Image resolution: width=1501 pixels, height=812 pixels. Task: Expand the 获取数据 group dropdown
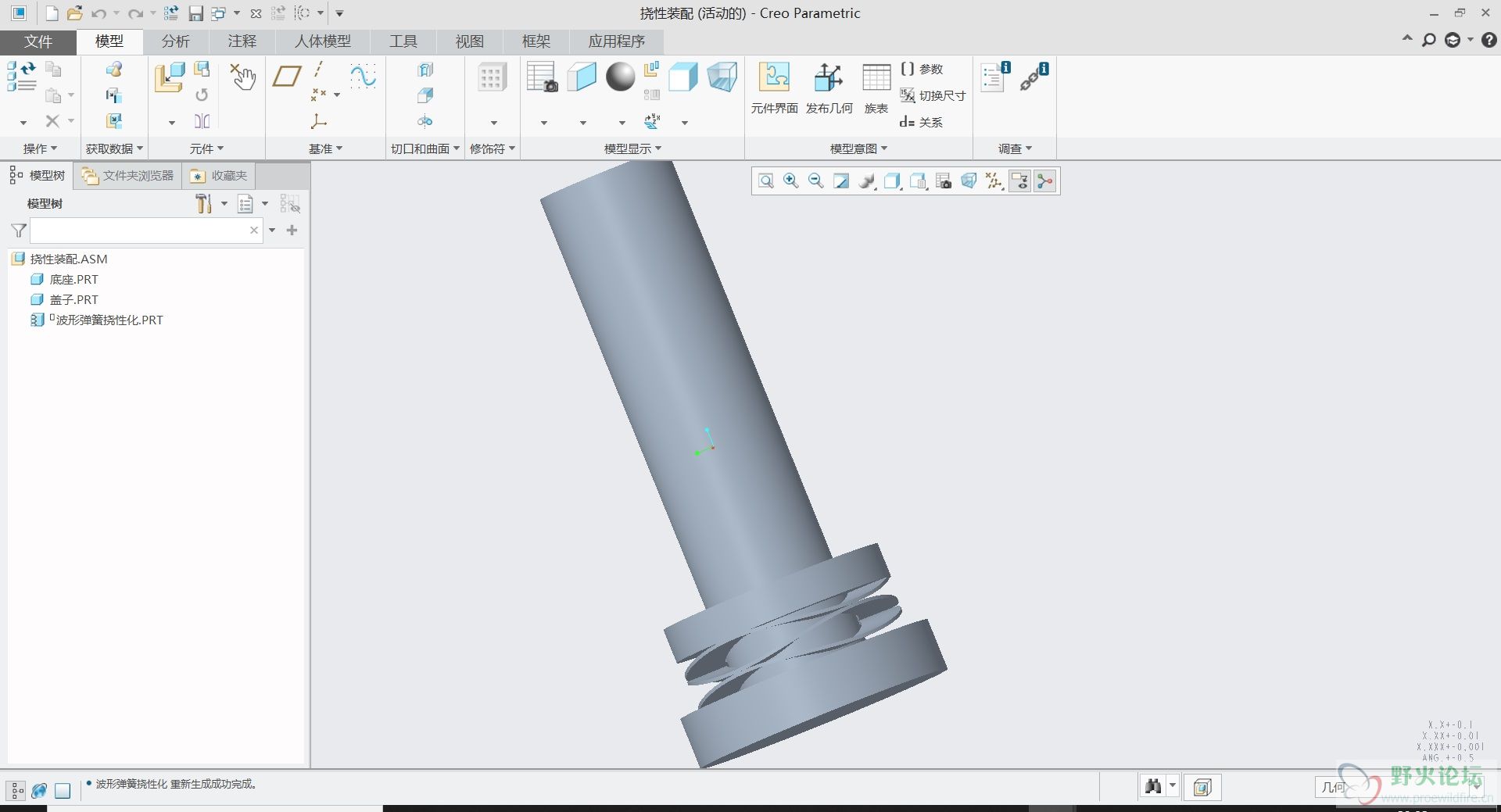click(114, 148)
